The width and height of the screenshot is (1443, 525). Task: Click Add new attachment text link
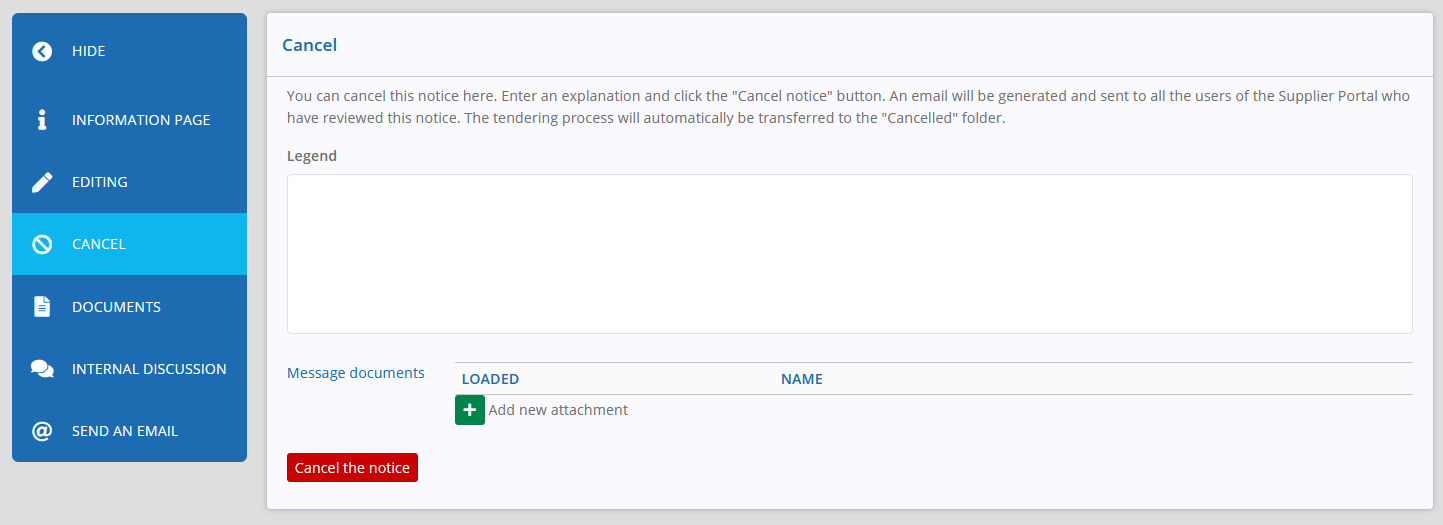[558, 410]
